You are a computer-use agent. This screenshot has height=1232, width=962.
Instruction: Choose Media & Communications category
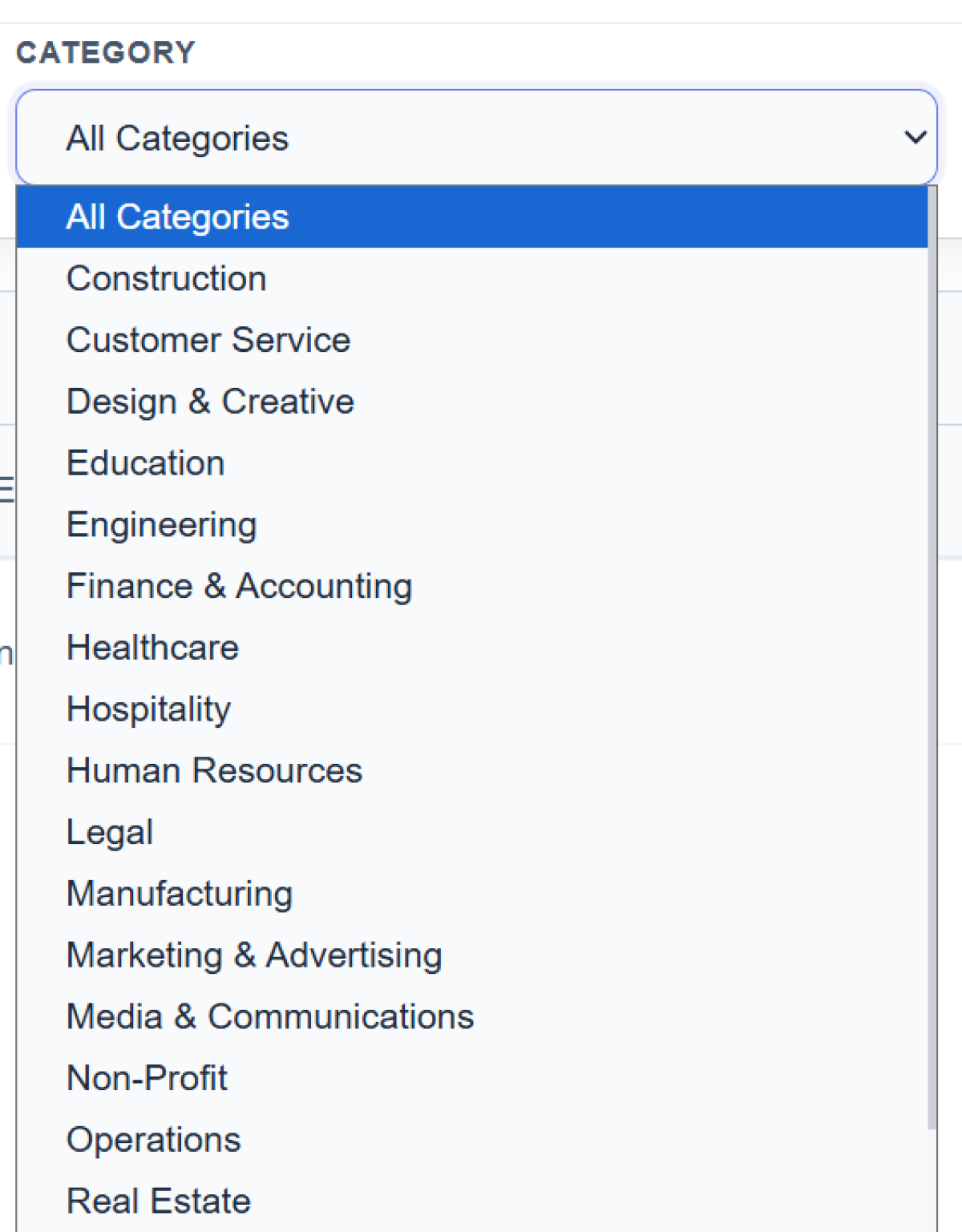click(471, 1017)
